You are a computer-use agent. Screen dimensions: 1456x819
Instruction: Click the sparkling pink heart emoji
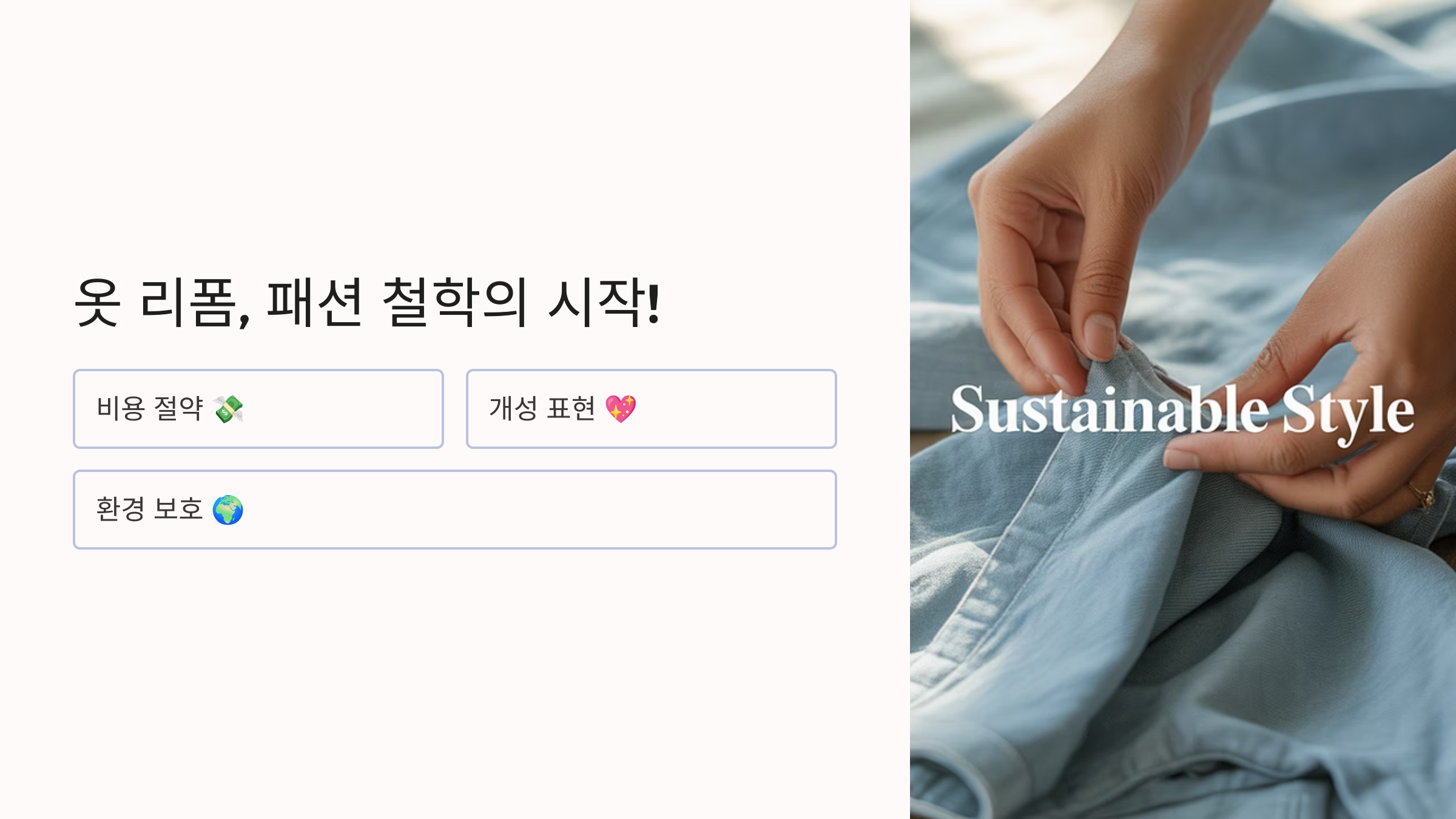click(621, 409)
